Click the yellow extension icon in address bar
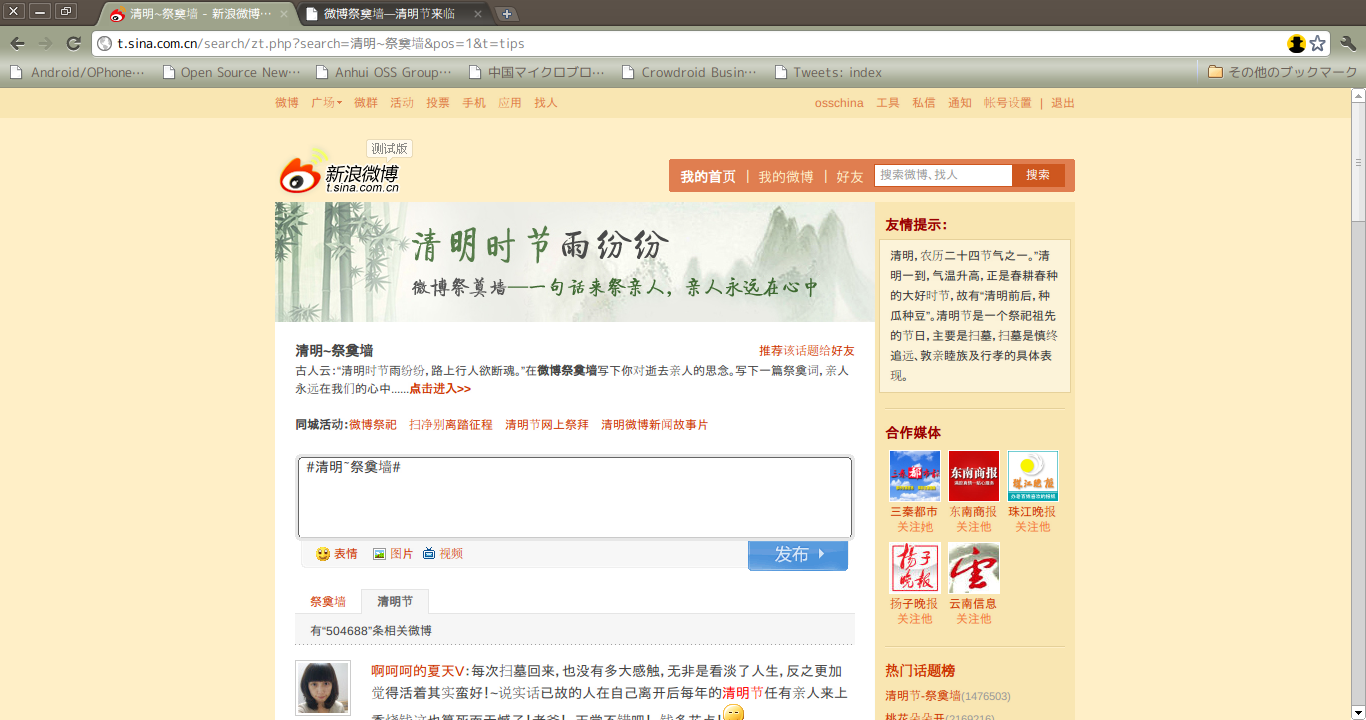This screenshot has width=1366, height=720. 1297,43
